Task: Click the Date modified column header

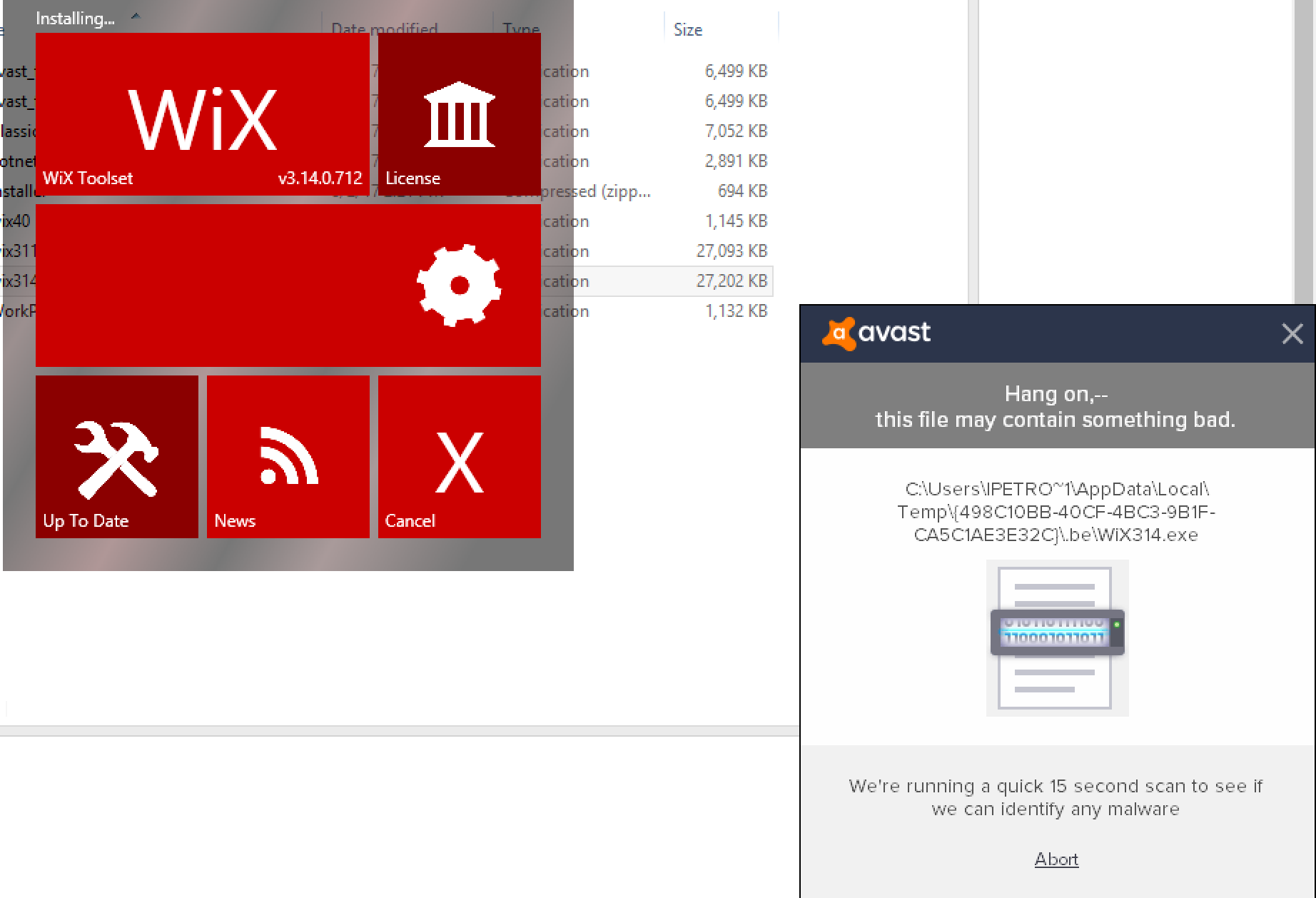Action: tap(383, 29)
